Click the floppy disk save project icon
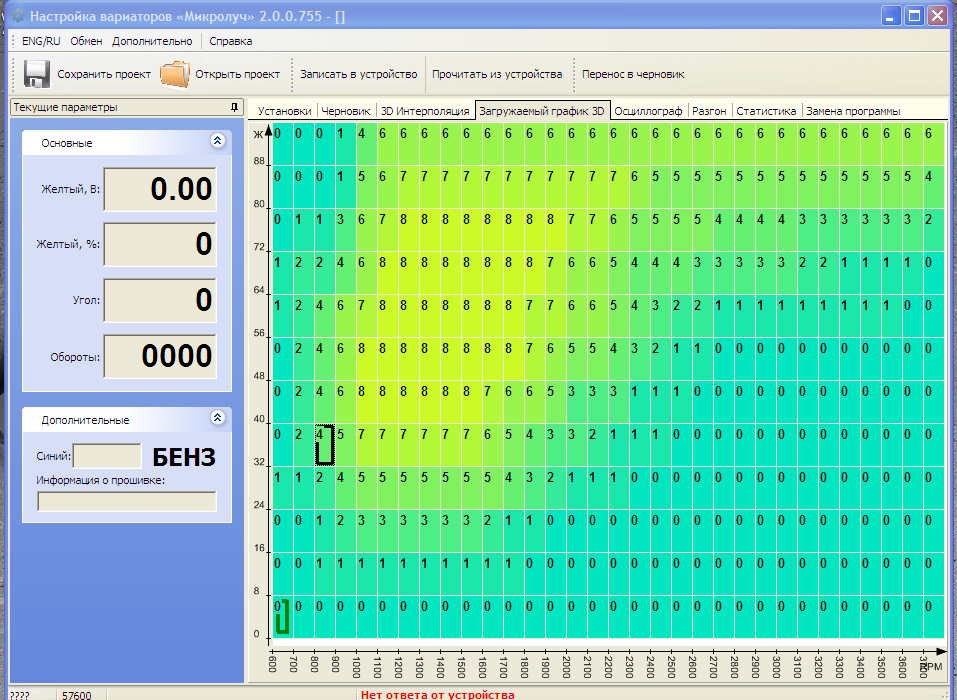Image resolution: width=957 pixels, height=700 pixels. pos(37,74)
